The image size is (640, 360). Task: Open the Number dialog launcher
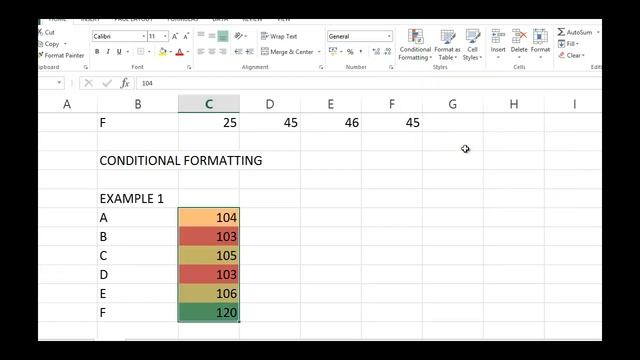pyautogui.click(x=391, y=67)
